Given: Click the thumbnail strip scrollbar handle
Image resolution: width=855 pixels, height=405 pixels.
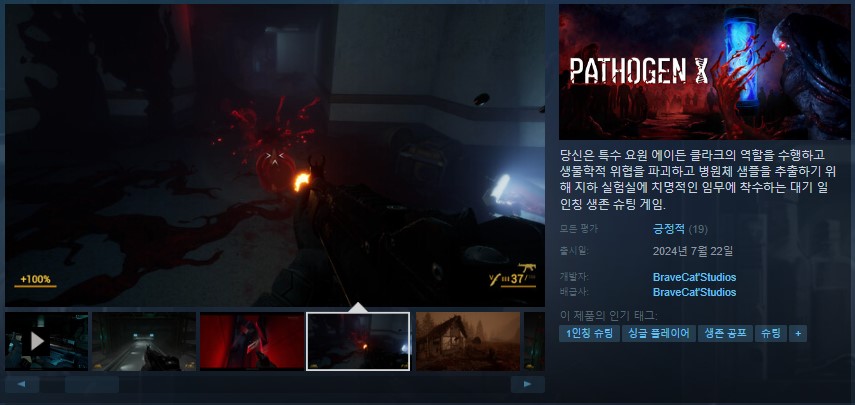Looking at the screenshot, I should (x=92, y=384).
